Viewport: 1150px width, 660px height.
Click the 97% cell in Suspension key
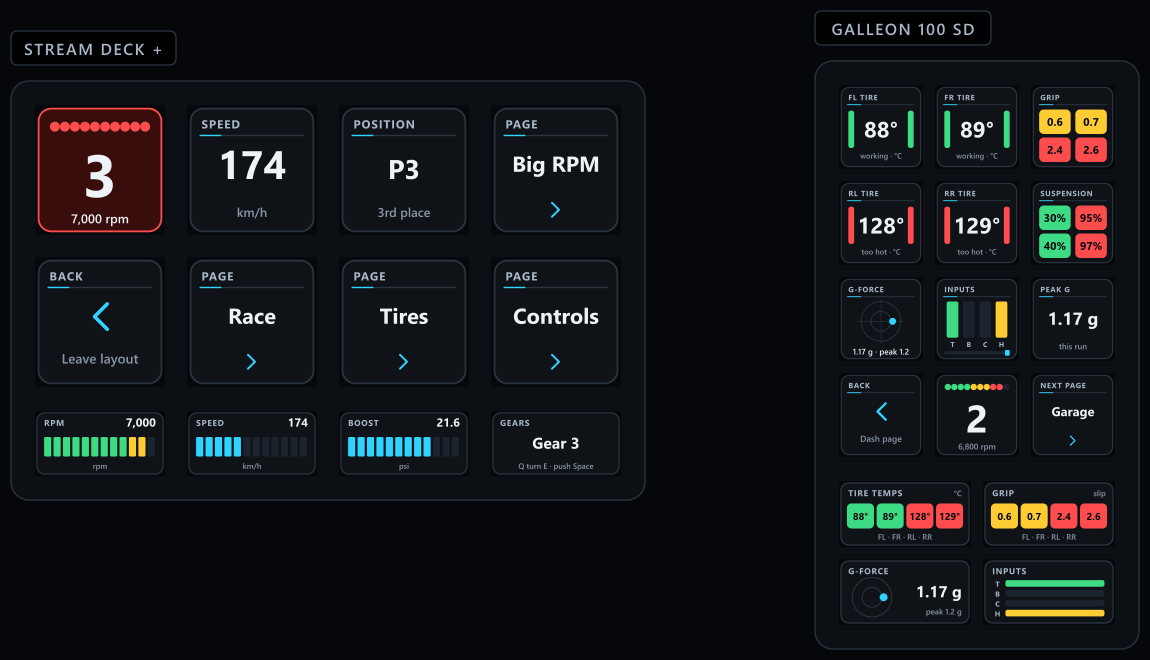pyautogui.click(x=1091, y=246)
